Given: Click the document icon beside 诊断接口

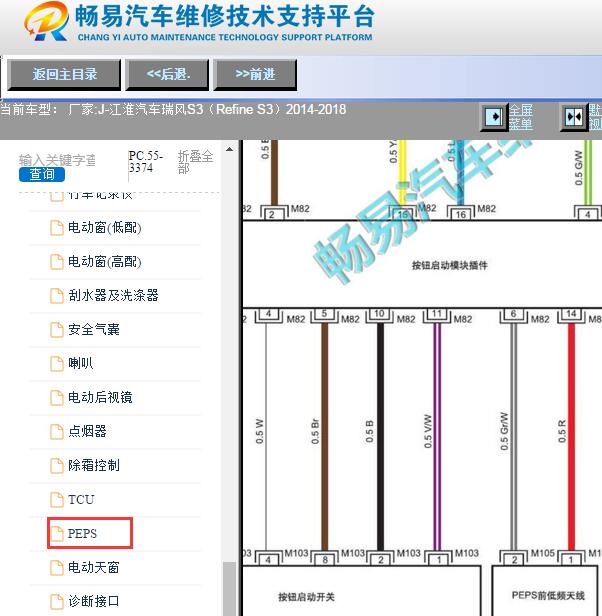Looking at the screenshot, I should [57, 601].
